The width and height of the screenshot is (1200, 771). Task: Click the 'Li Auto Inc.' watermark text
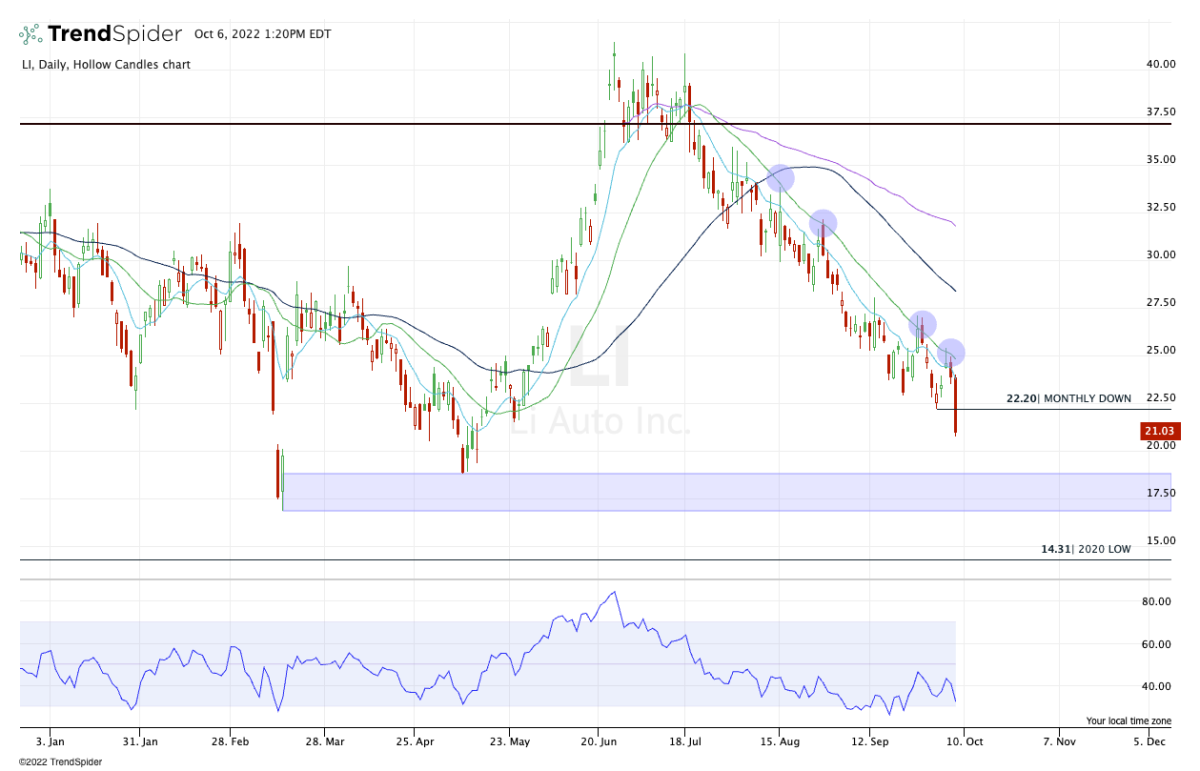pyautogui.click(x=599, y=420)
